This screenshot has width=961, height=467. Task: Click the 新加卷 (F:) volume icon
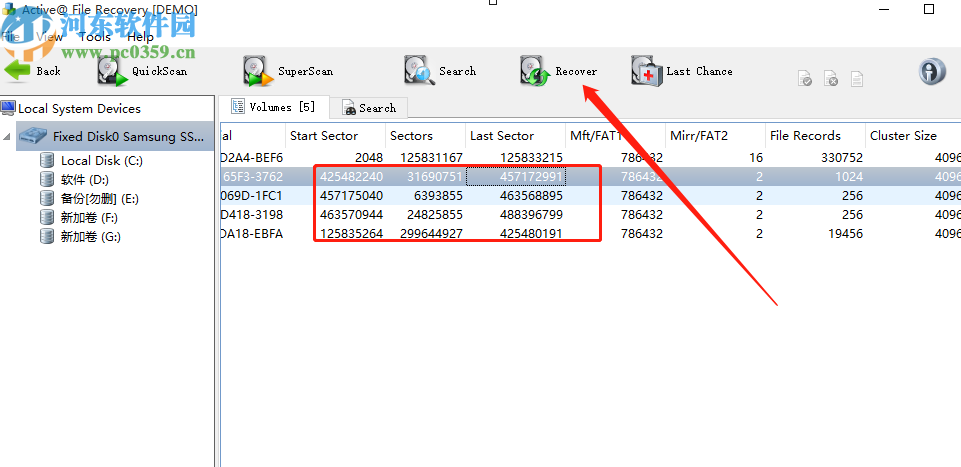pyautogui.click(x=47, y=217)
